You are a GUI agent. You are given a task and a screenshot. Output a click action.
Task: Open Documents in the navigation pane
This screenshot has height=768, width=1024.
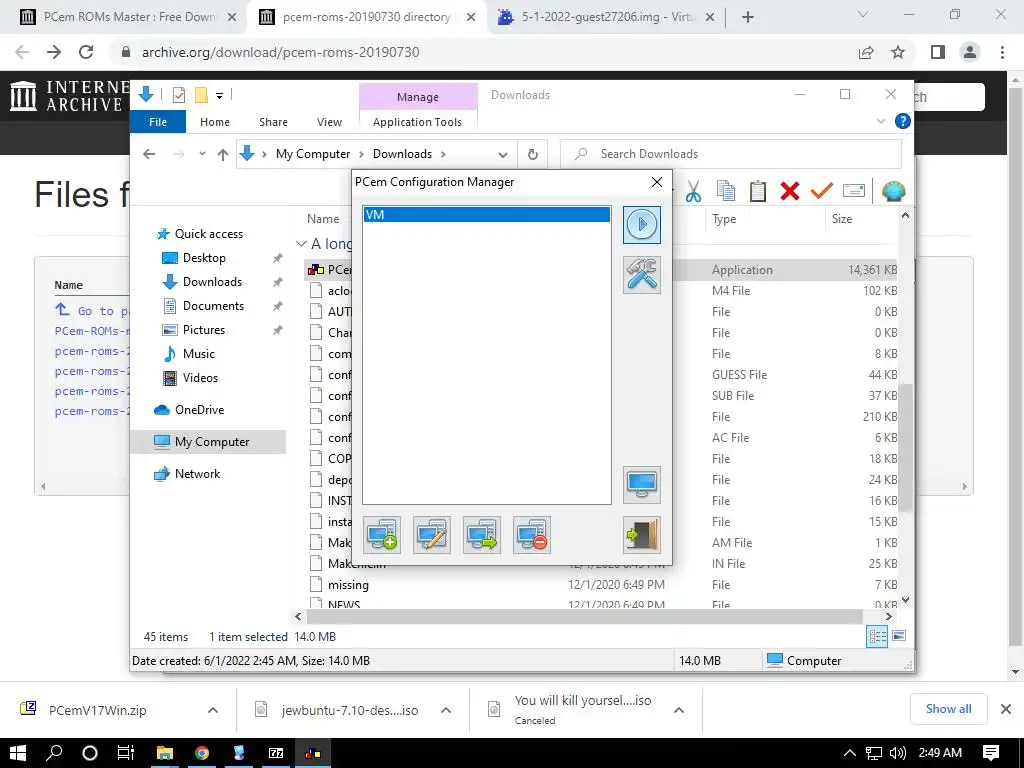213,306
